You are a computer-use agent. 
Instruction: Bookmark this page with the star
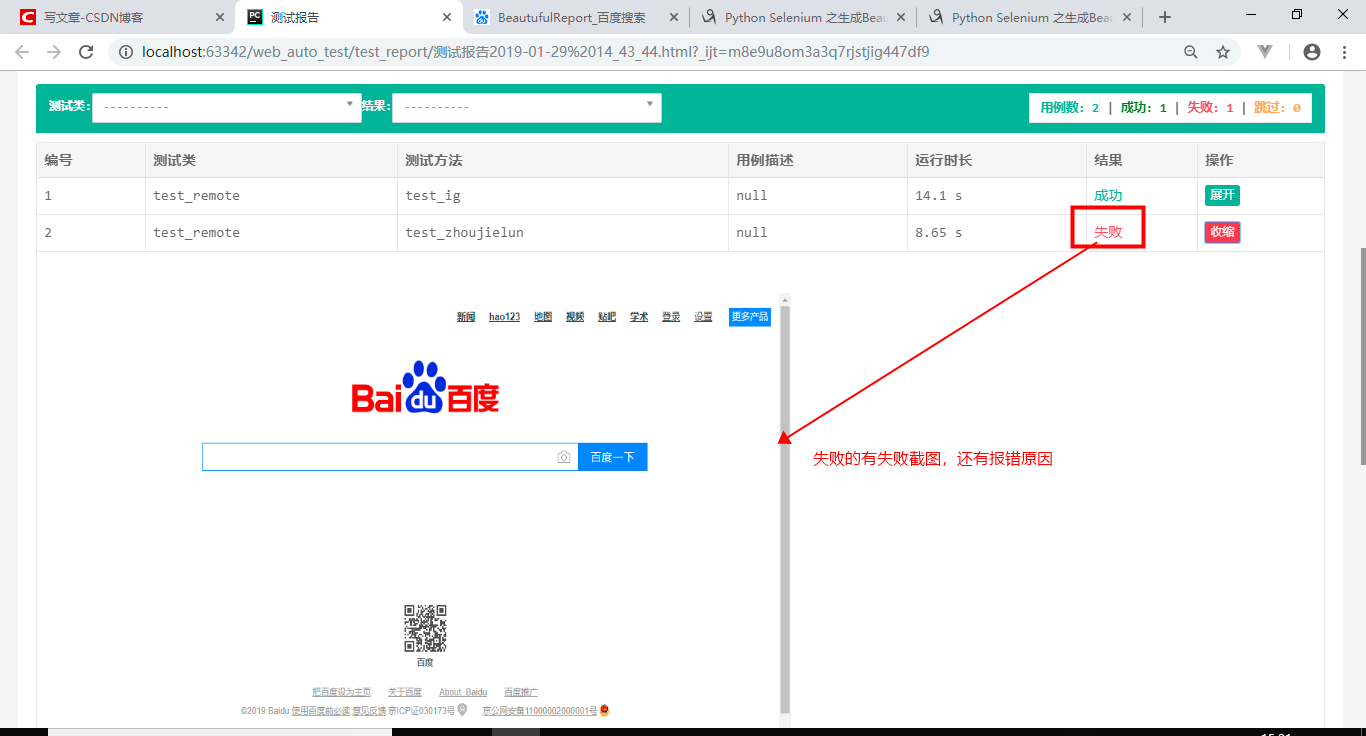(x=1222, y=52)
